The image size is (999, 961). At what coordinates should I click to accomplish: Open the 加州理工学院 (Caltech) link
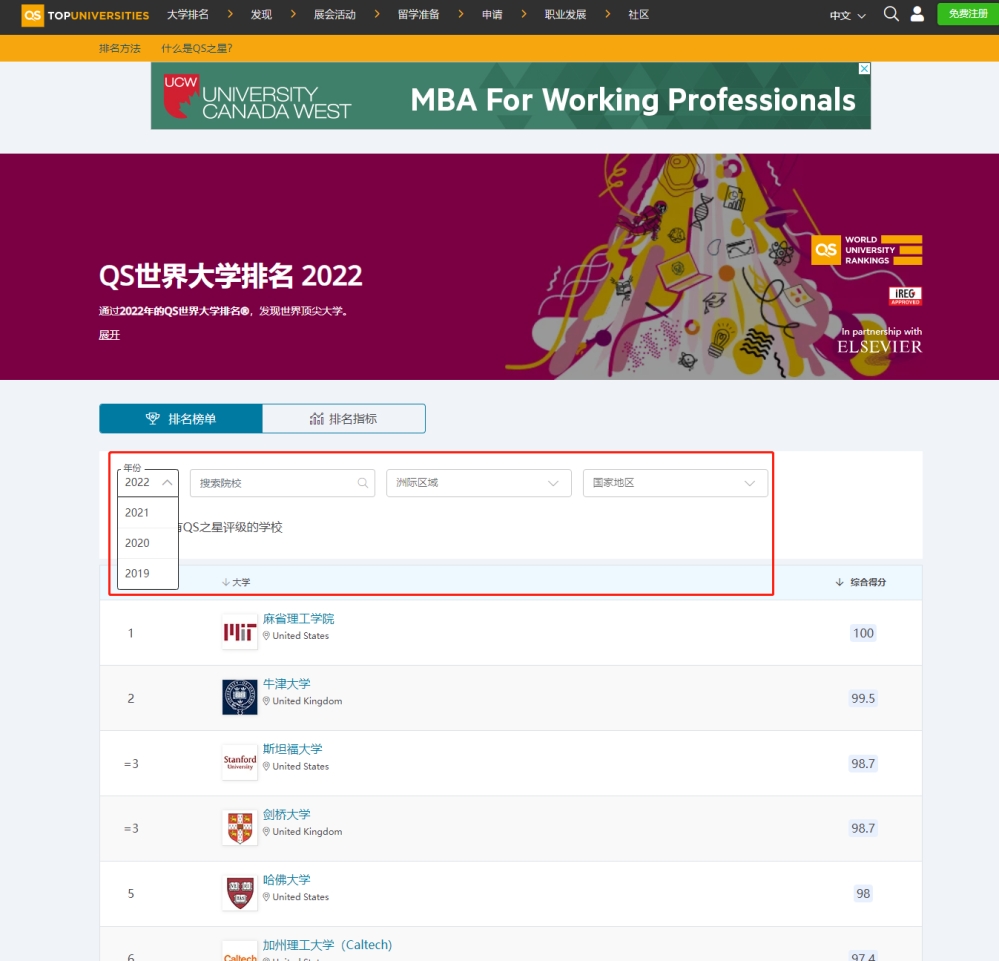[327, 944]
